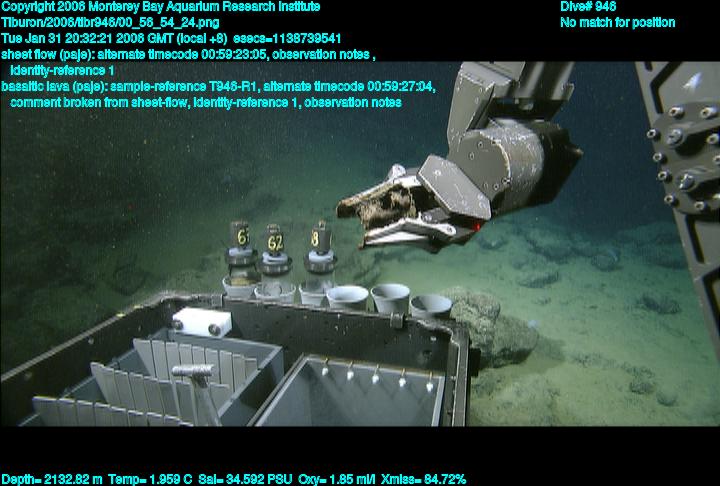Image resolution: width=720 pixels, height=486 pixels.
Task: Select the Sal= 34.592 PSU reading
Action: click(x=245, y=480)
